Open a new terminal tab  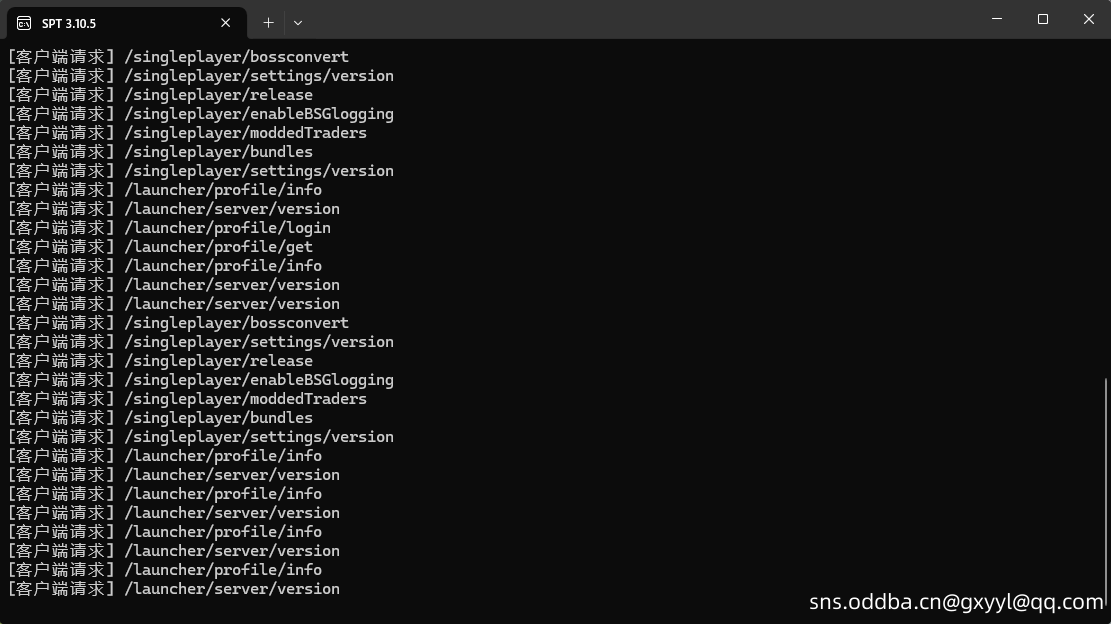pos(268,23)
